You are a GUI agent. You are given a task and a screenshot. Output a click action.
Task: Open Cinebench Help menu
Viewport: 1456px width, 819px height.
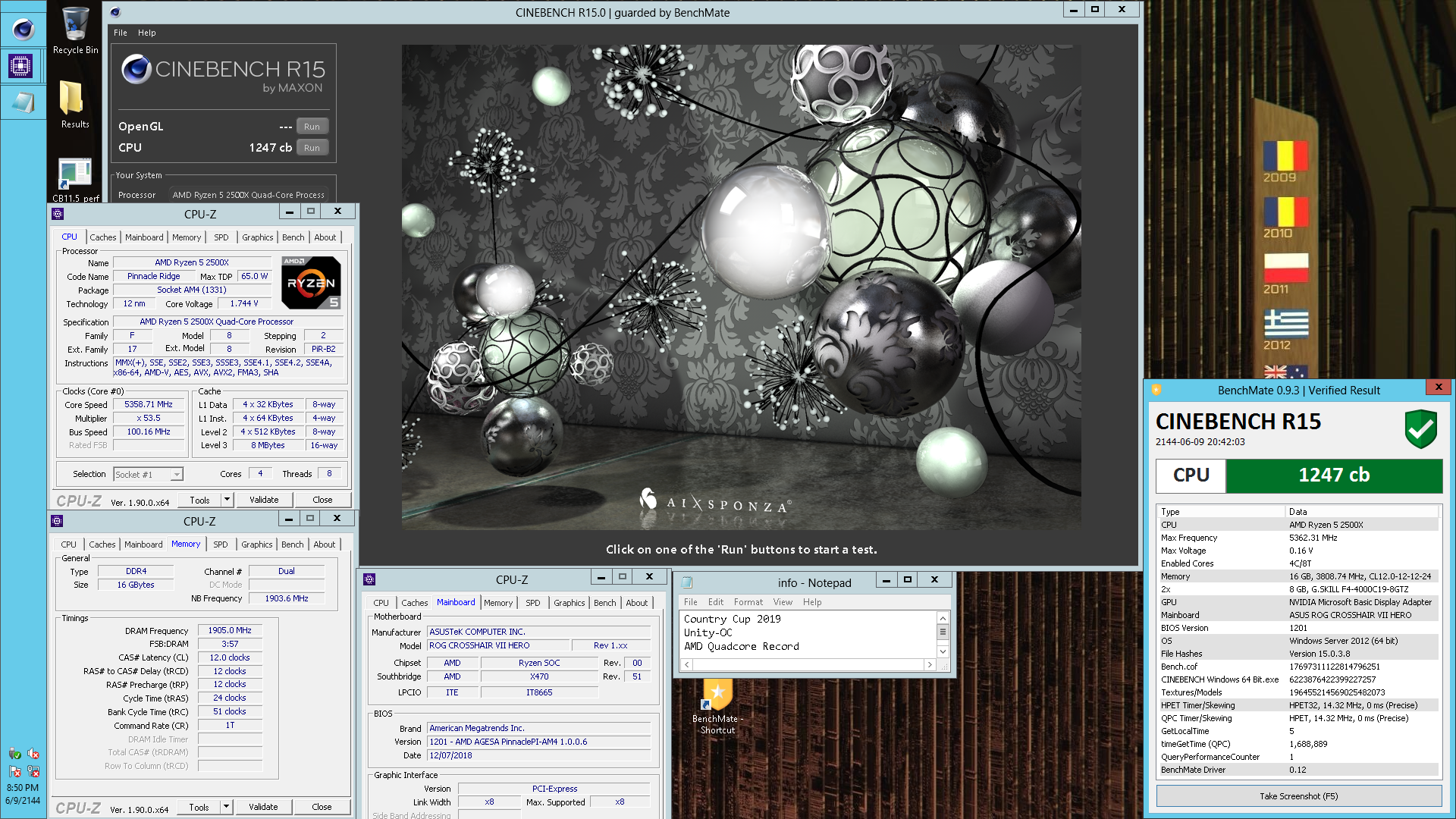coord(146,33)
